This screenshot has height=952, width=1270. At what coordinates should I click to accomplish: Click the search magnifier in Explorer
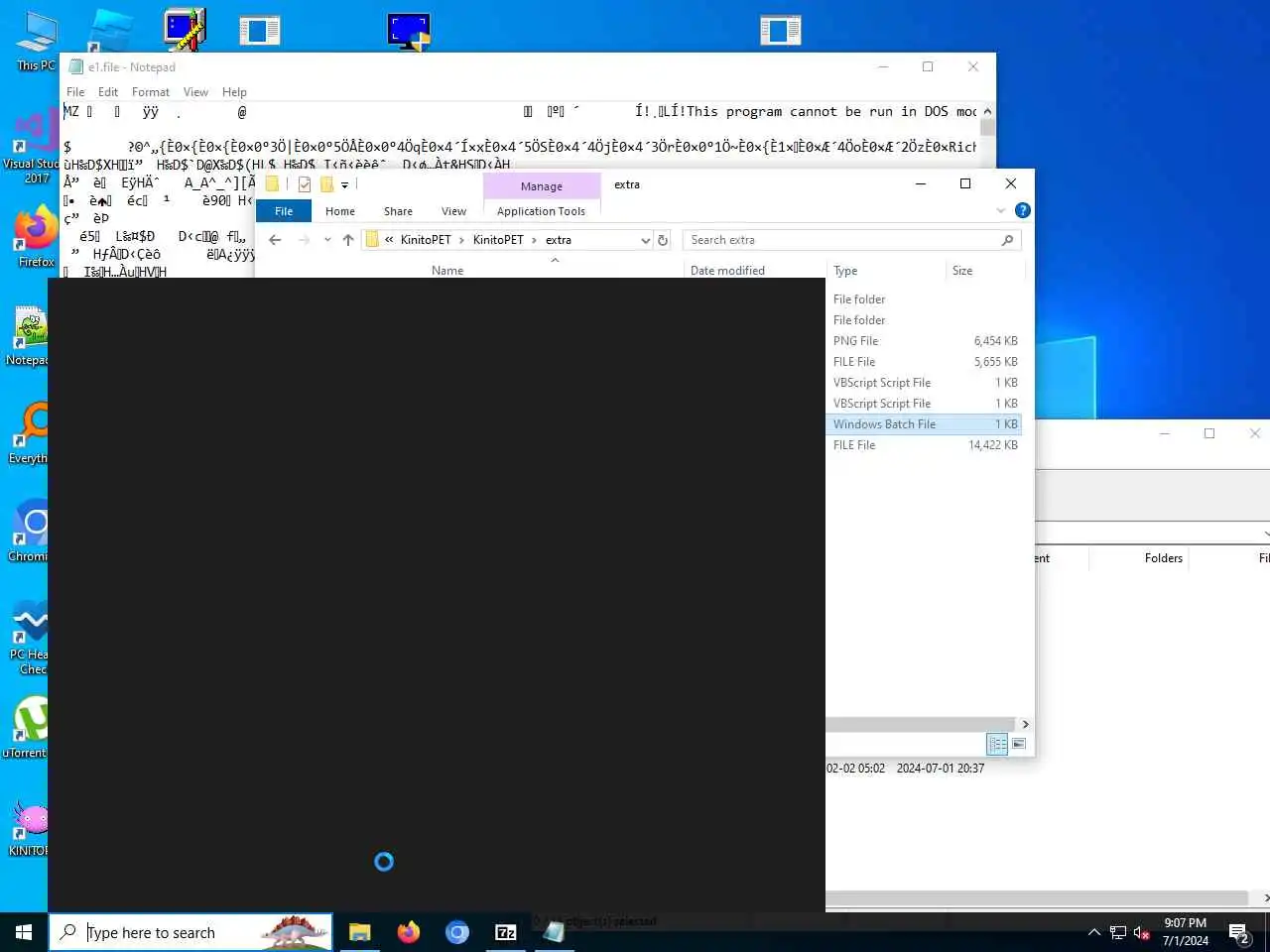pyautogui.click(x=1007, y=240)
